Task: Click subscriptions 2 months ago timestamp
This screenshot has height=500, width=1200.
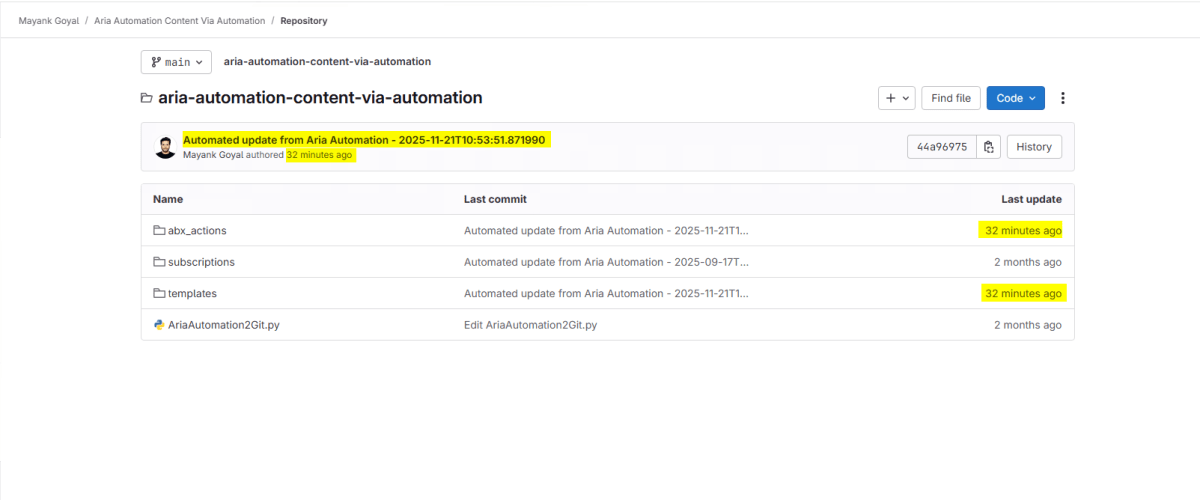Action: [x=1028, y=262]
